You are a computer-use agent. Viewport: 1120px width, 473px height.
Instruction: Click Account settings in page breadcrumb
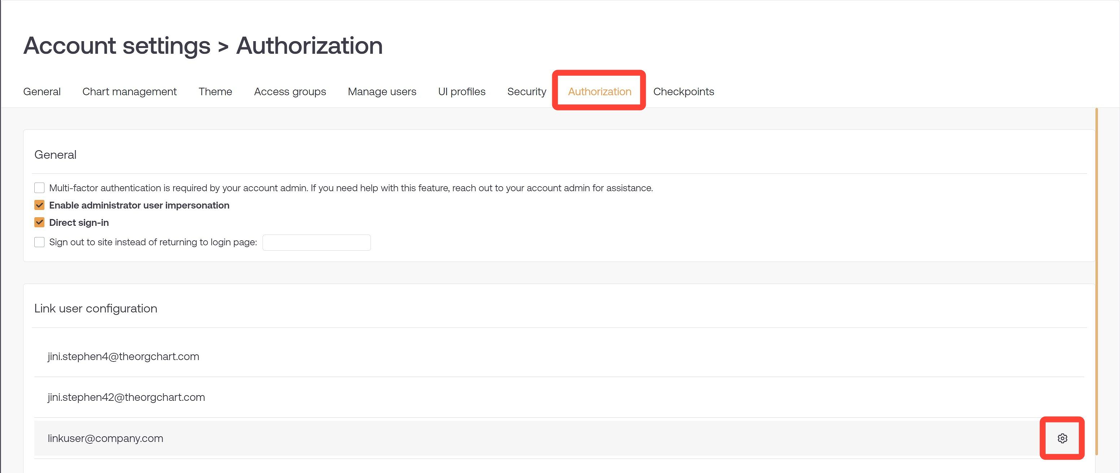116,46
